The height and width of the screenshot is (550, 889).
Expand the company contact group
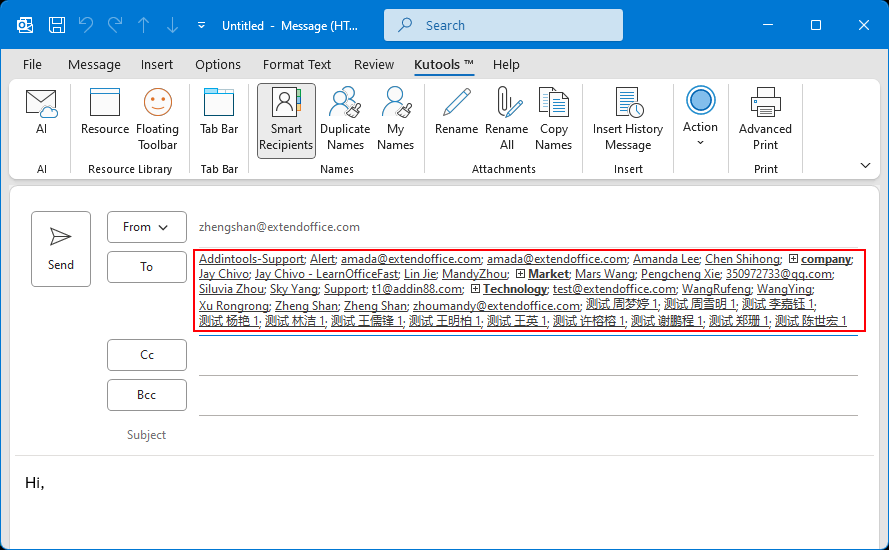[793, 259]
